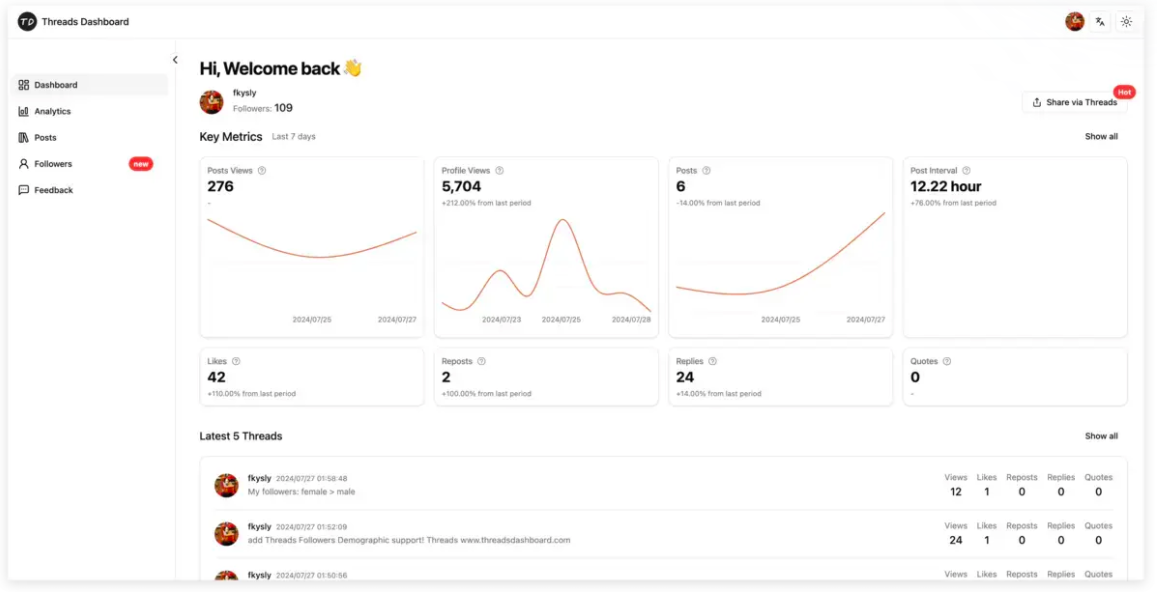
Task: Click the language translation icon in header
Action: pos(1100,21)
